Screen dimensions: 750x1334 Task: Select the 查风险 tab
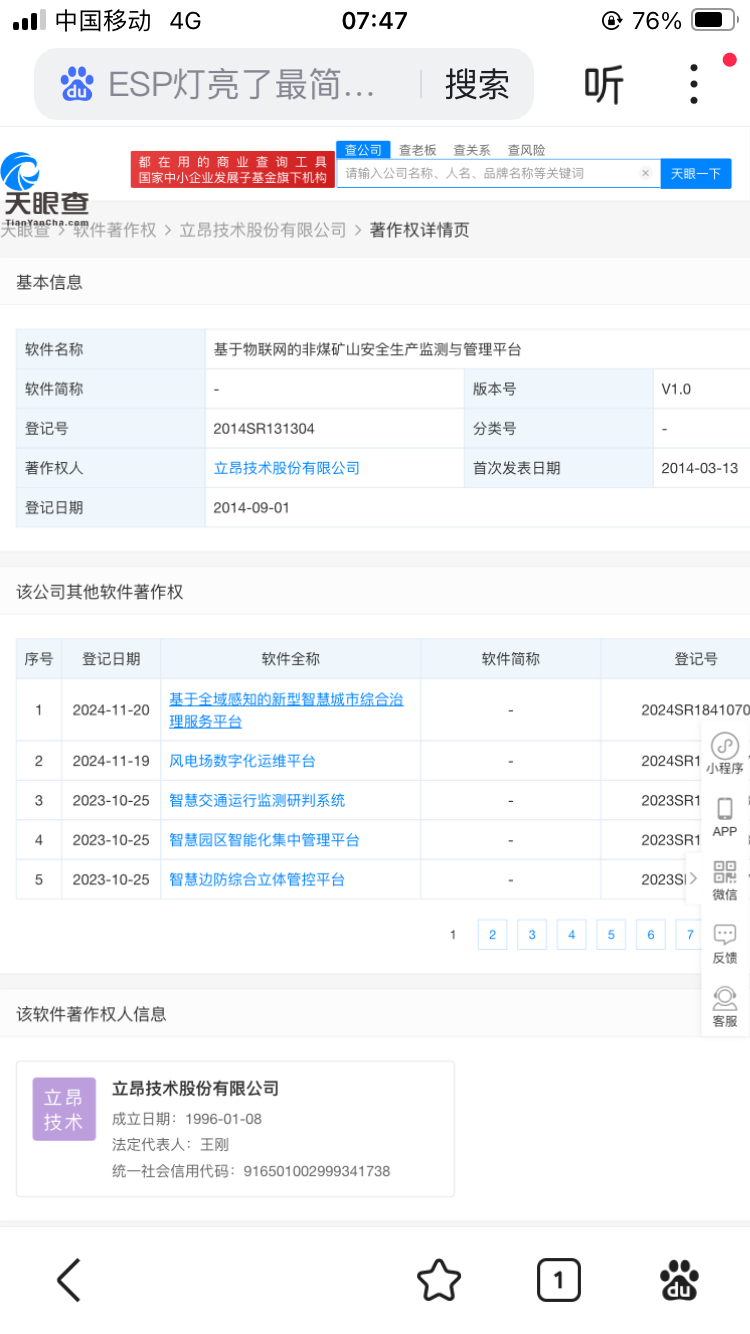526,150
